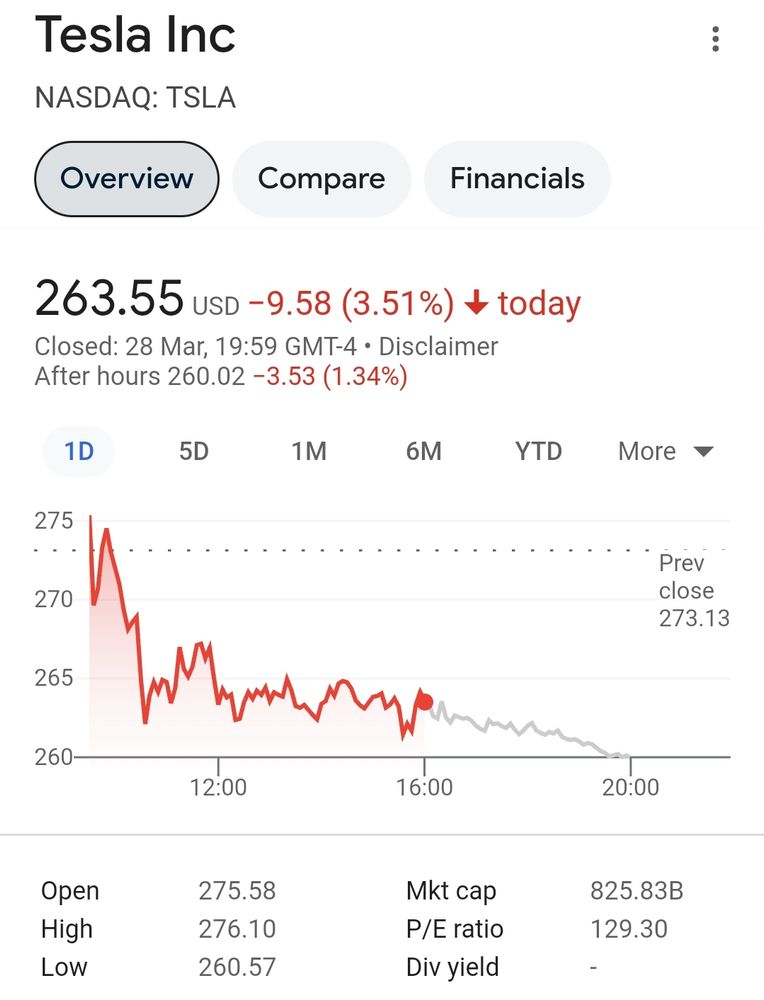764x1000 pixels.
Task: Click the dropdown arrow next to More
Action: click(x=703, y=452)
